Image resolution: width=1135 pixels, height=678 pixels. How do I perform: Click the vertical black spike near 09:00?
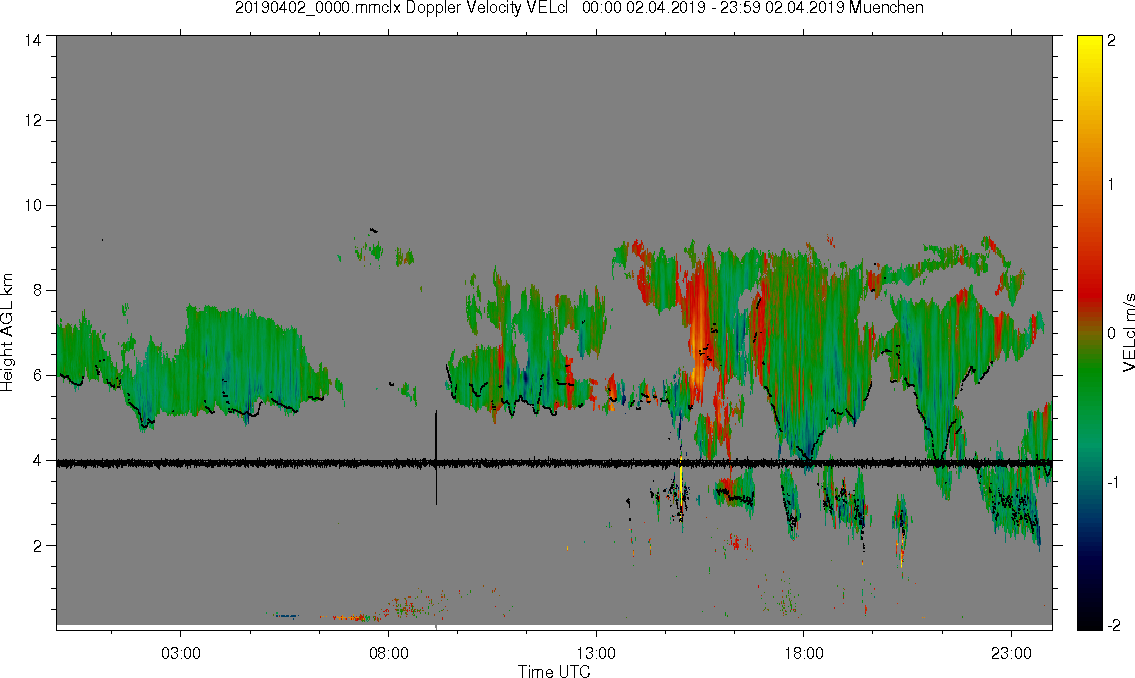tap(436, 457)
